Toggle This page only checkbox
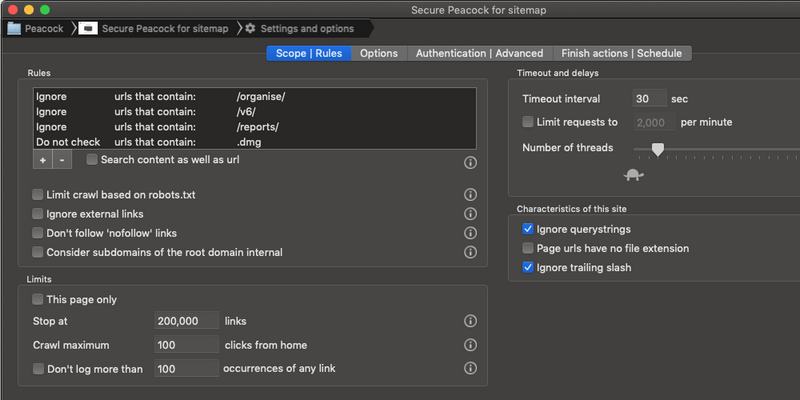The image size is (800, 400). pyautogui.click(x=38, y=299)
